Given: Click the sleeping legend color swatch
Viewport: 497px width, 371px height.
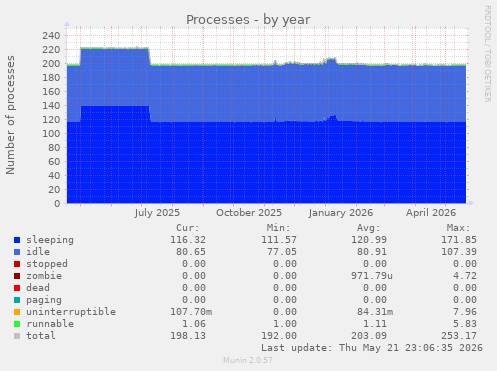Looking at the screenshot, I should (x=17, y=240).
